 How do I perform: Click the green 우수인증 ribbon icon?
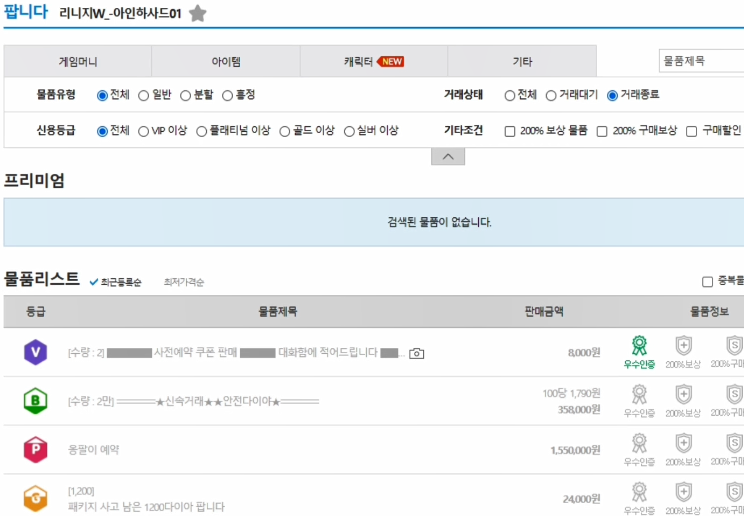[639, 346]
